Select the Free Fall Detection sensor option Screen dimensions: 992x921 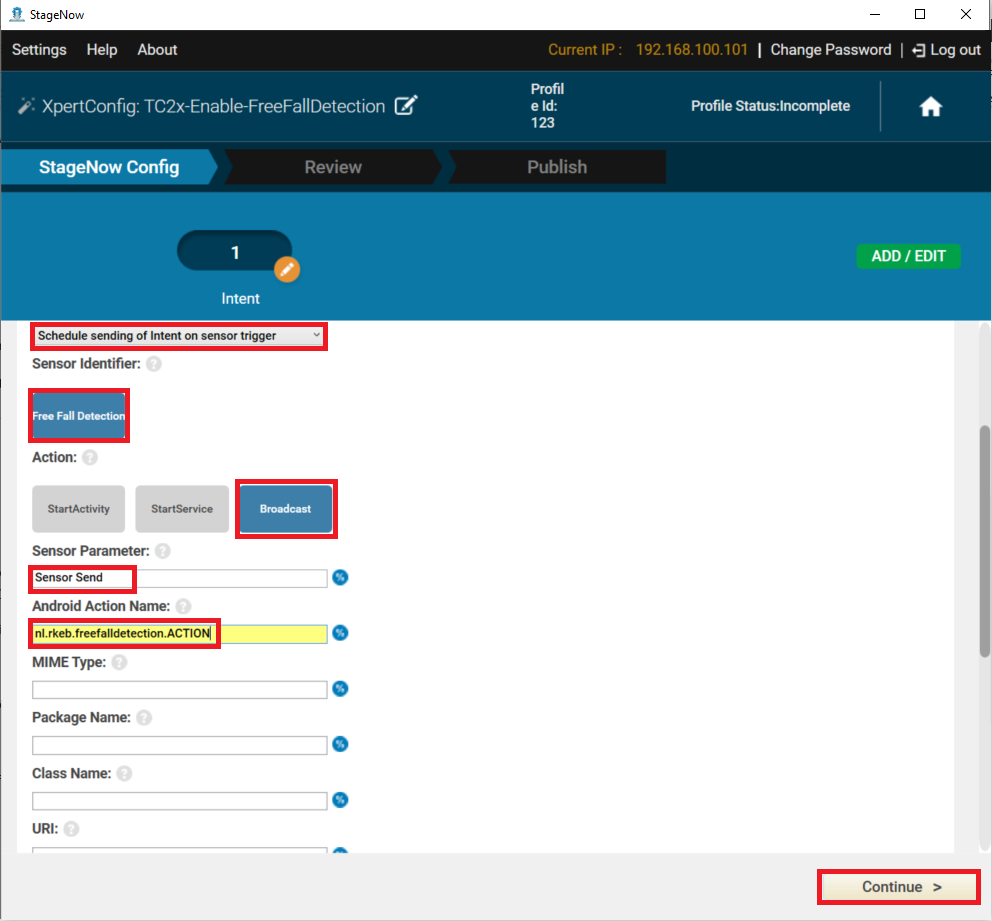pos(78,416)
